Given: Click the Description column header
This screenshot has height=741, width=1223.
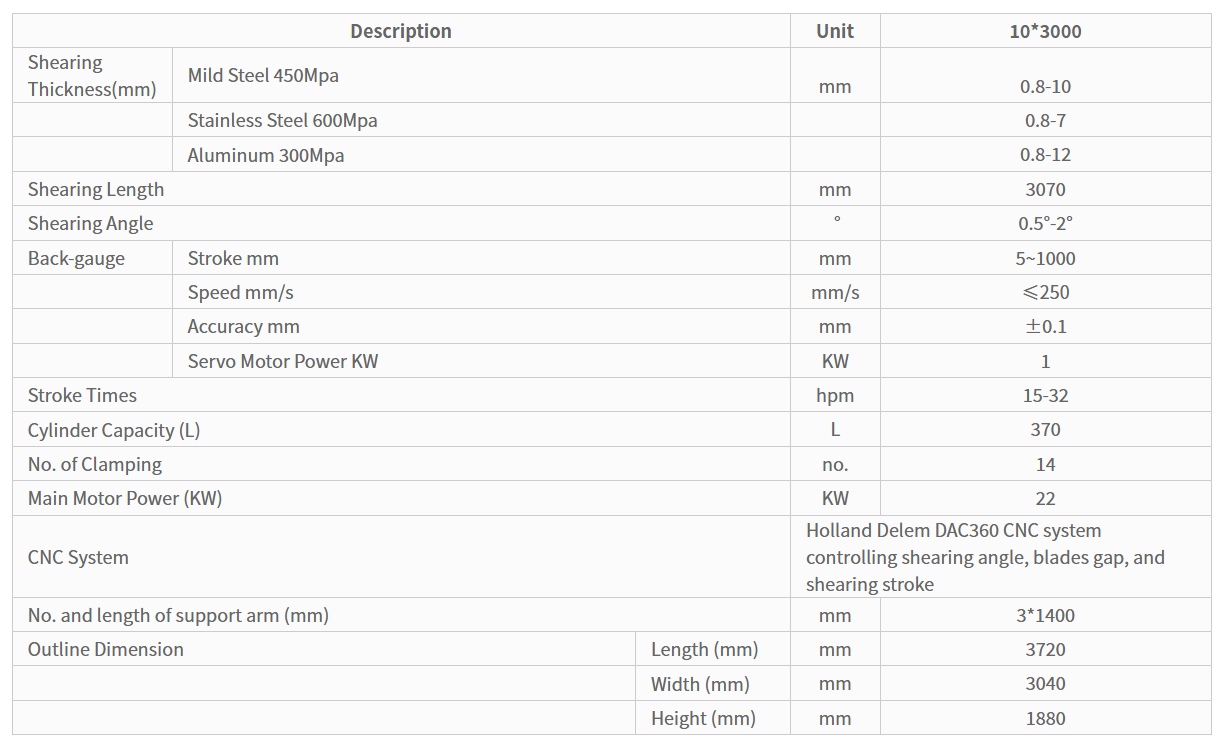Looking at the screenshot, I should coord(401,31).
